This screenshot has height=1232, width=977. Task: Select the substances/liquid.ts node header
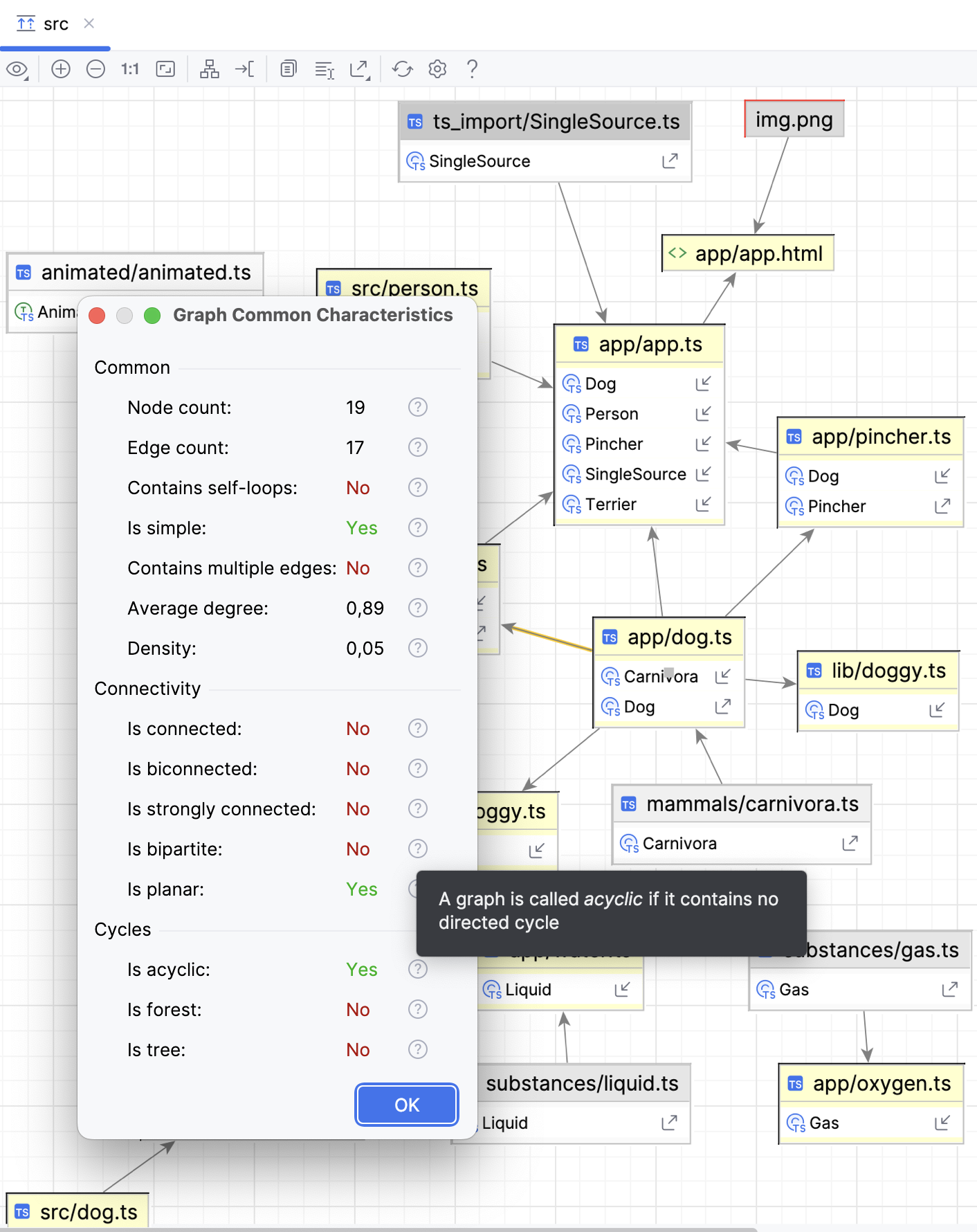pyautogui.click(x=583, y=1083)
